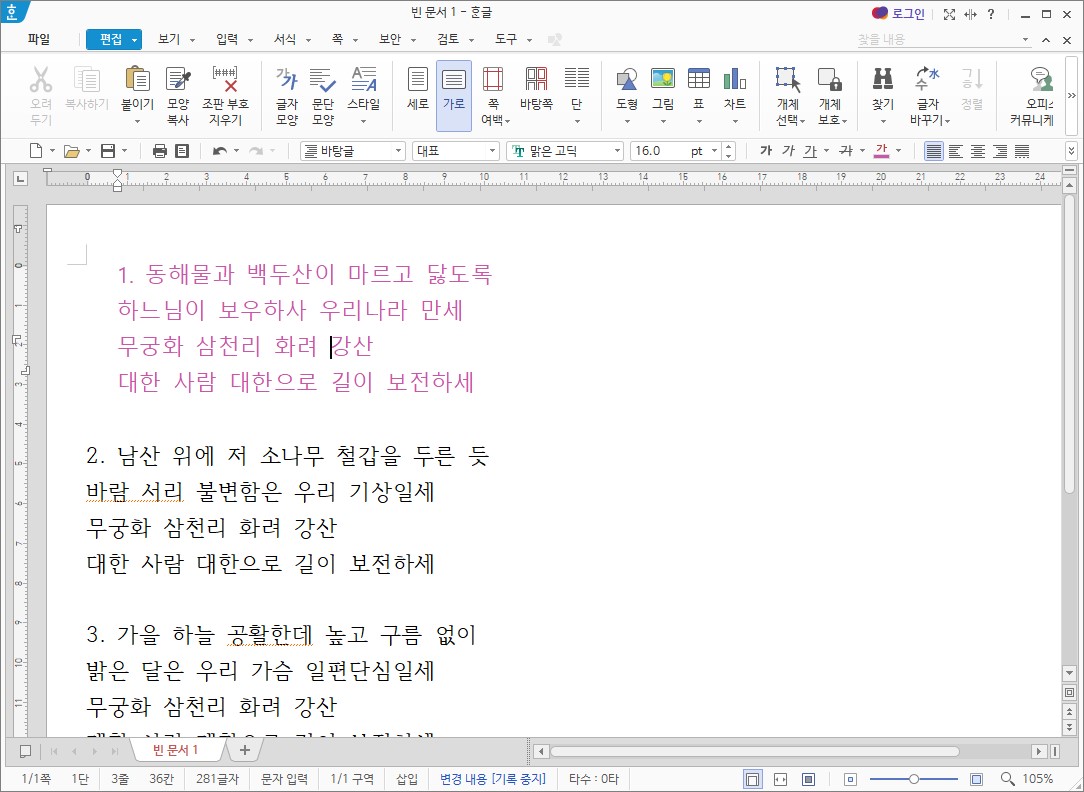
Task: Create a new document with the blank page icon
Action: click(35, 151)
